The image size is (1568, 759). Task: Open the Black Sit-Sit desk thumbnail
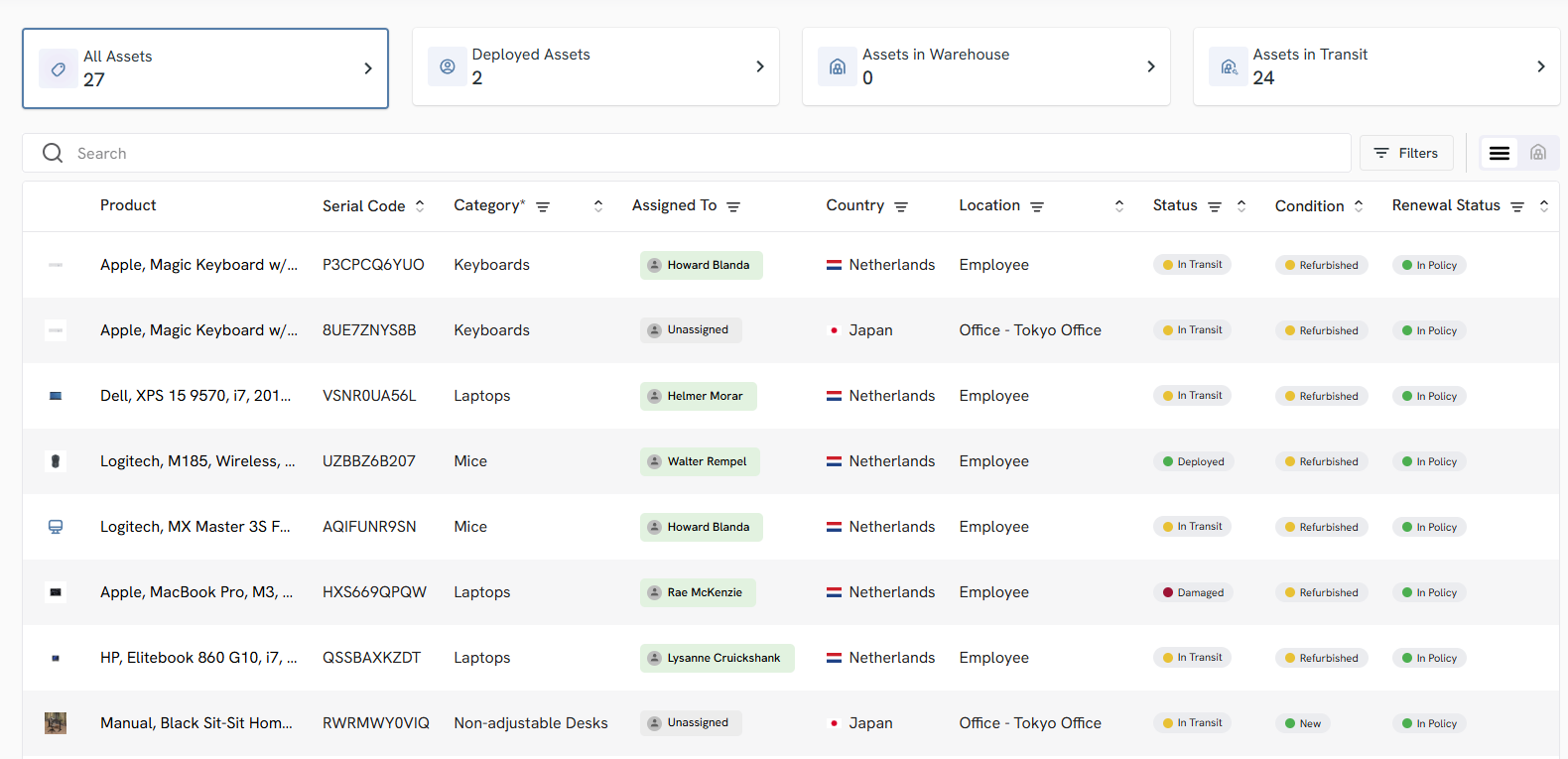(56, 723)
